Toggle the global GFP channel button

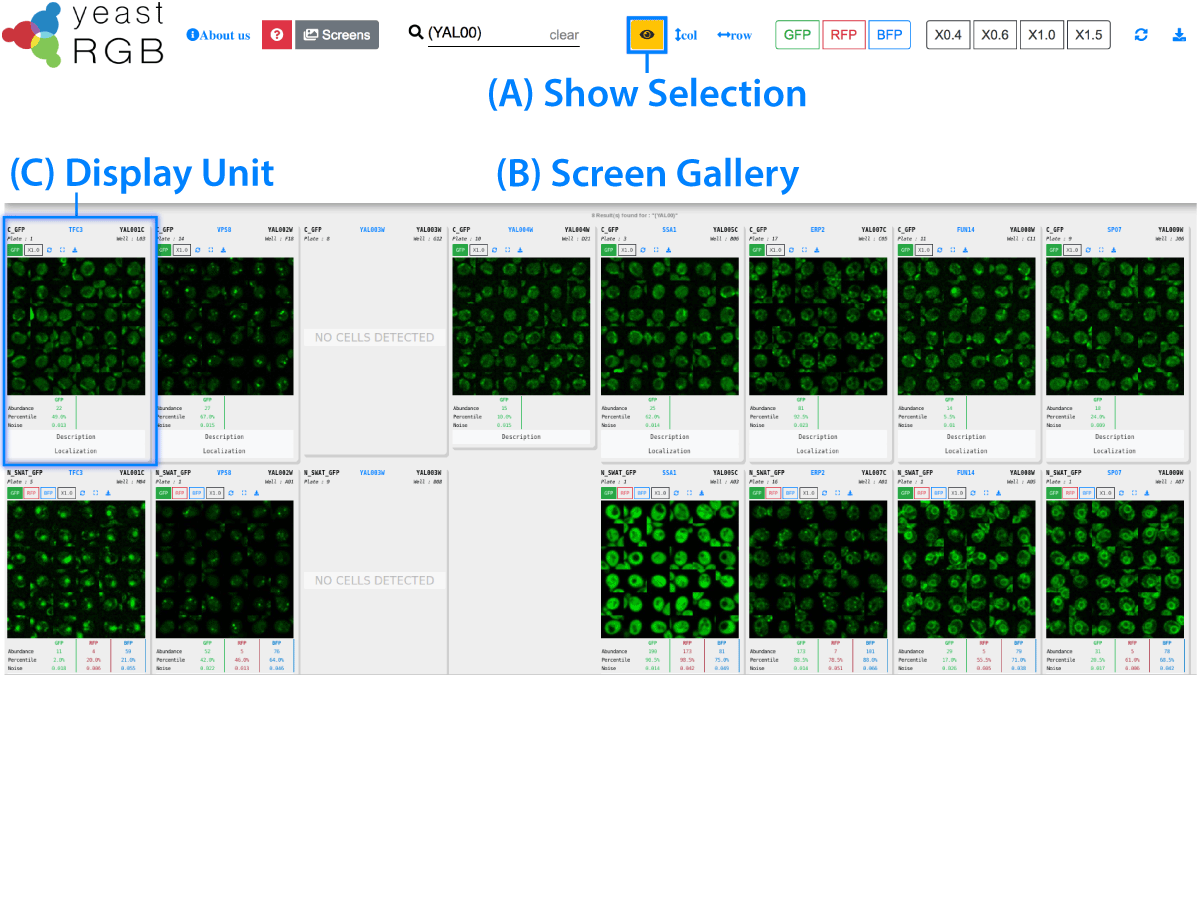click(797, 35)
